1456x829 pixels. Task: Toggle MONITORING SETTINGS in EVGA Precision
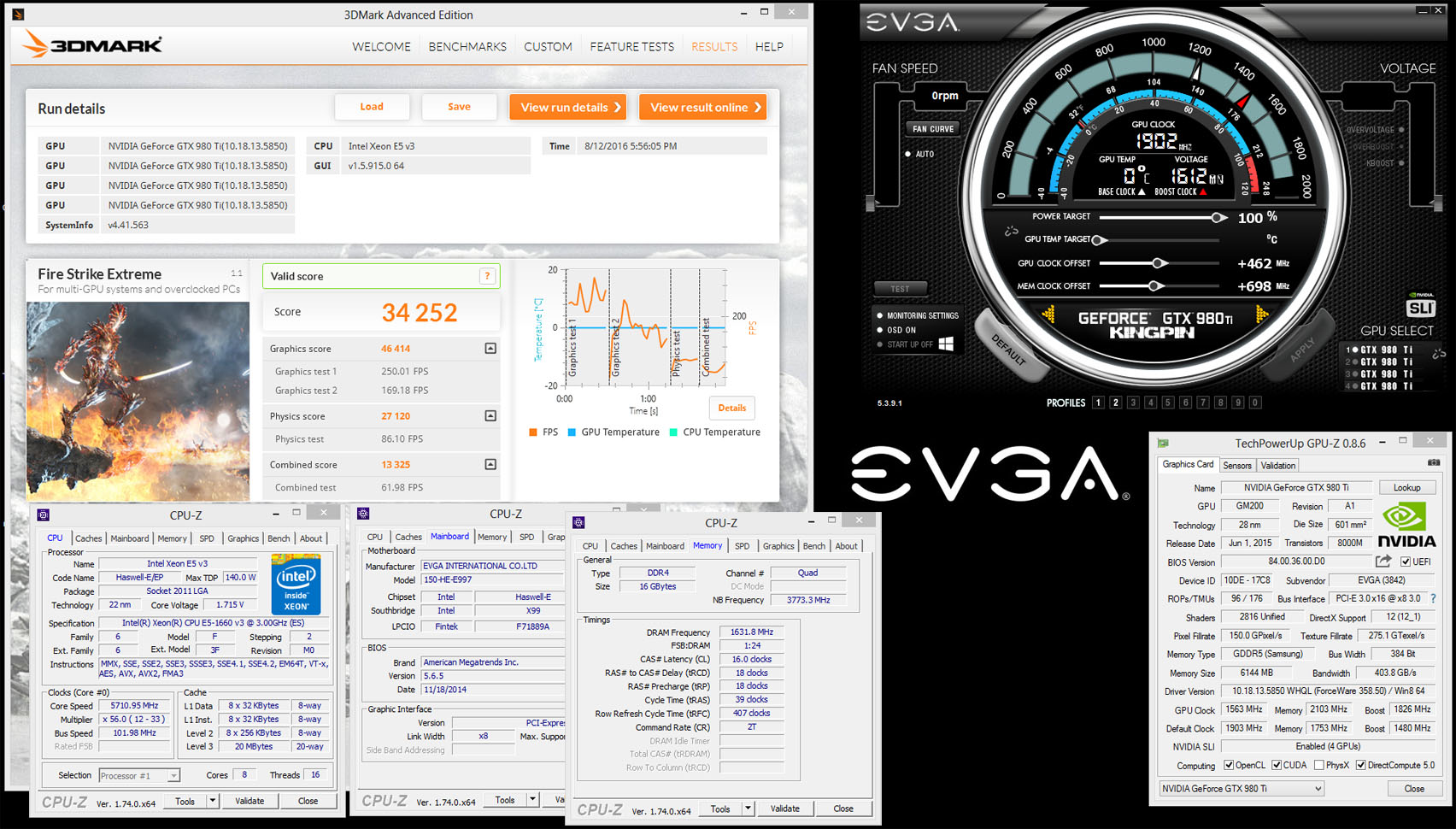pyautogui.click(x=918, y=315)
